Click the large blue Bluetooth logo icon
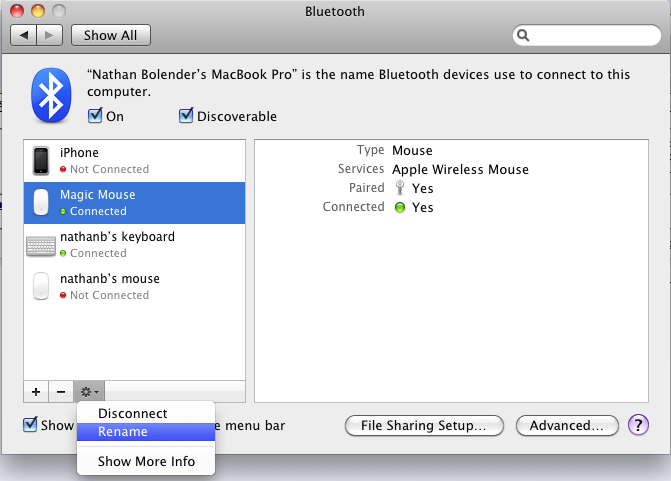The image size is (671, 481). (51, 95)
